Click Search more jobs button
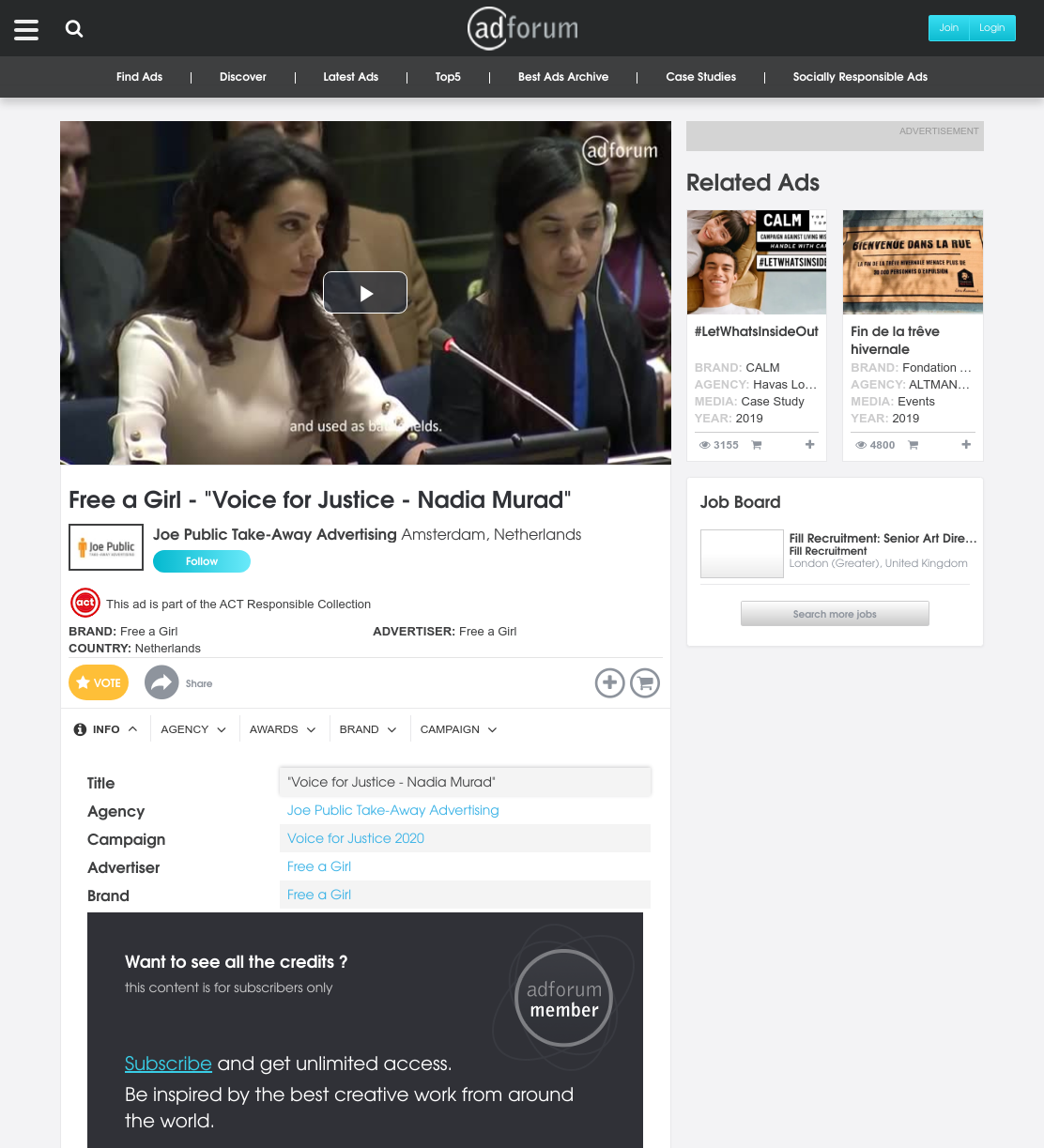This screenshot has height=1148, width=1044. pyautogui.click(x=835, y=614)
